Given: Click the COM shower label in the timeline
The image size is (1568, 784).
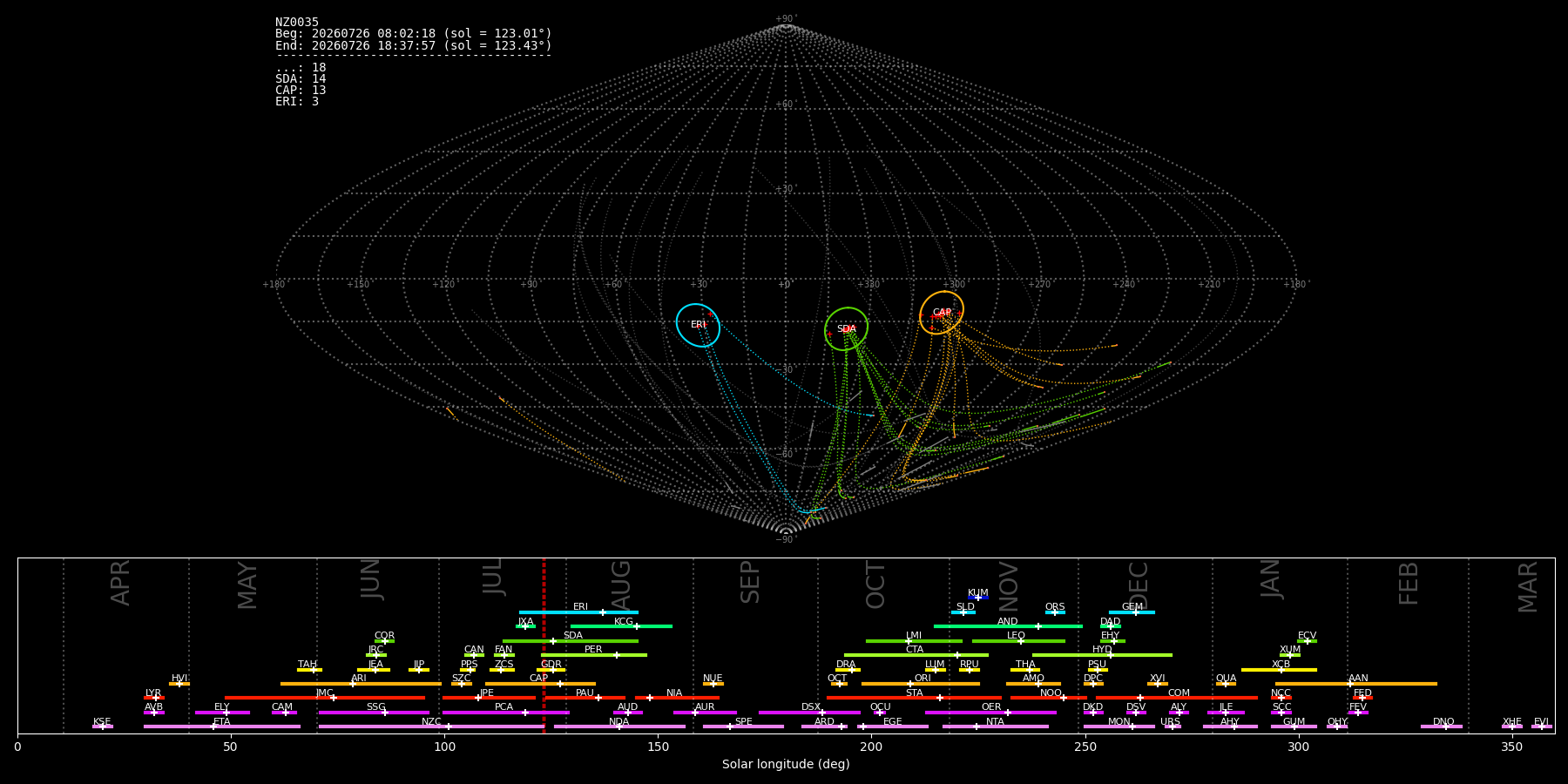Looking at the screenshot, I should 1179,693.
